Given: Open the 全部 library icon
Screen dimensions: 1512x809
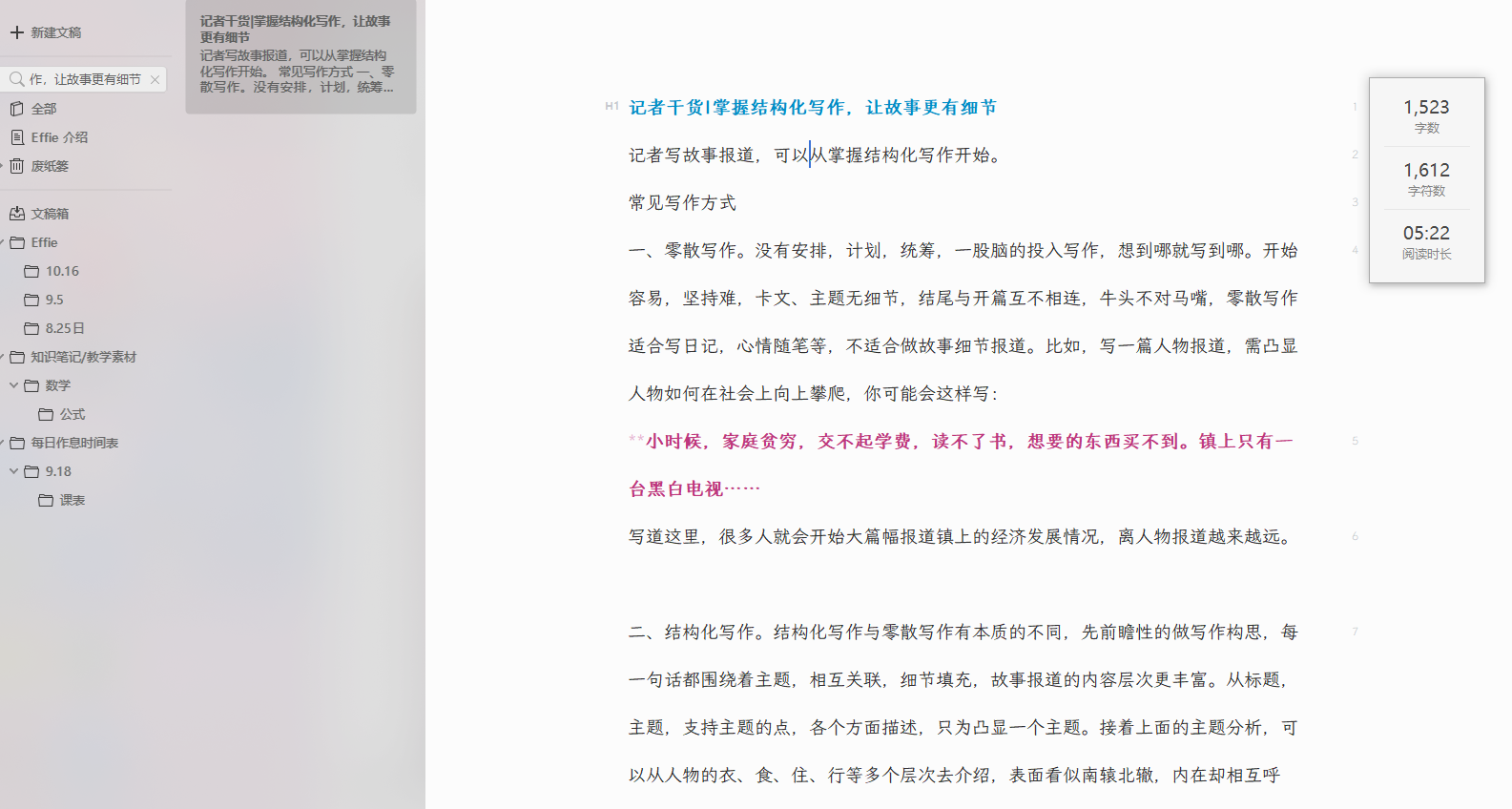Looking at the screenshot, I should click(x=17, y=109).
